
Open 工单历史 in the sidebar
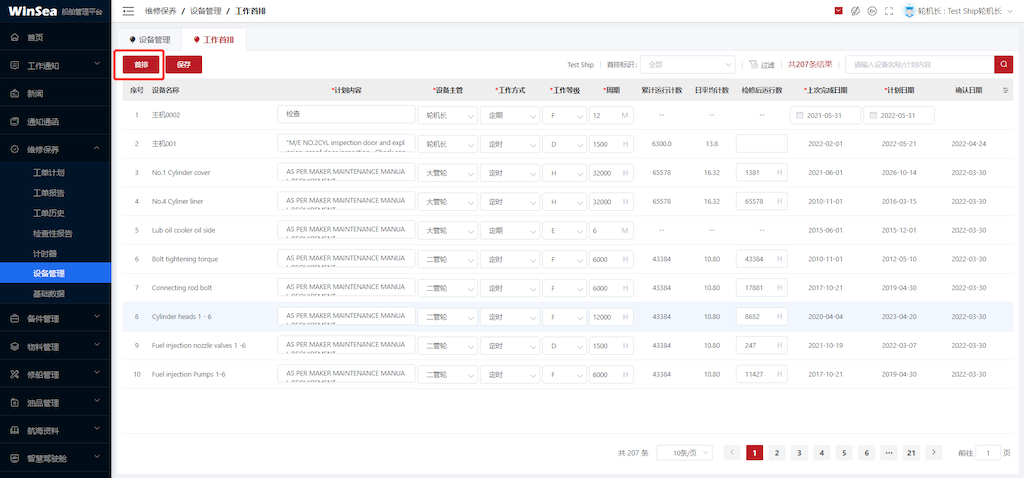tap(48, 213)
